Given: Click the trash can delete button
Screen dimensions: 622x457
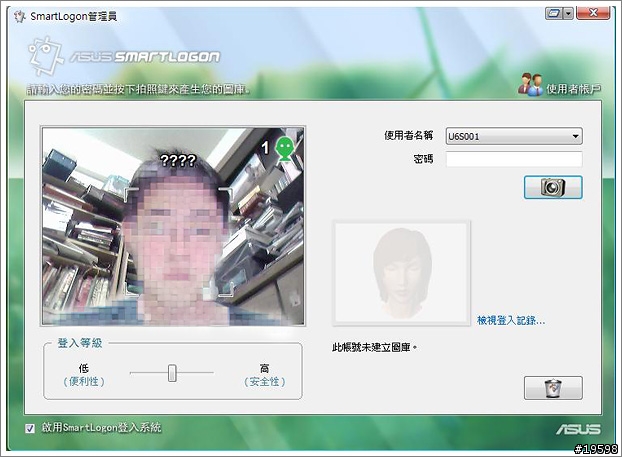Looking at the screenshot, I should point(553,388).
